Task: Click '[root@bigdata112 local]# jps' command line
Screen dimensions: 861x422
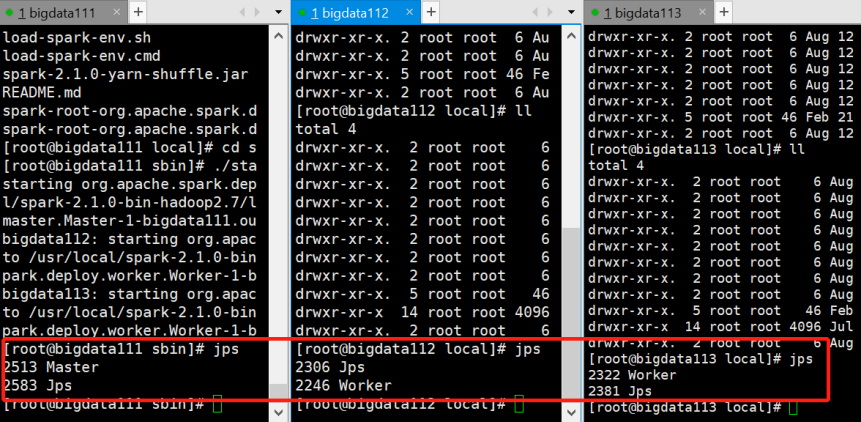Action: (418, 349)
